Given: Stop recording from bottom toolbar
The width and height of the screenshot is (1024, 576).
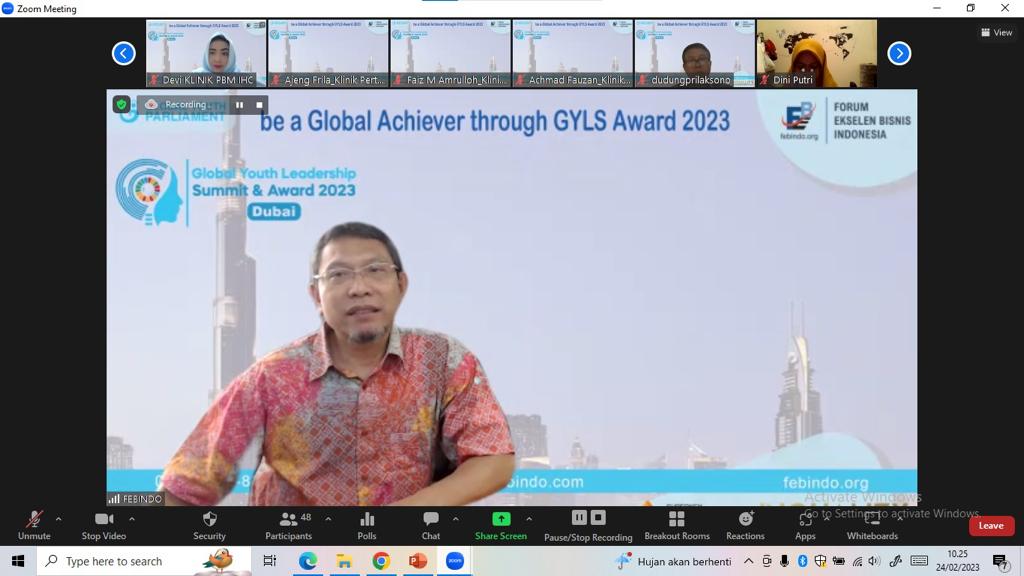Looking at the screenshot, I should (598, 518).
